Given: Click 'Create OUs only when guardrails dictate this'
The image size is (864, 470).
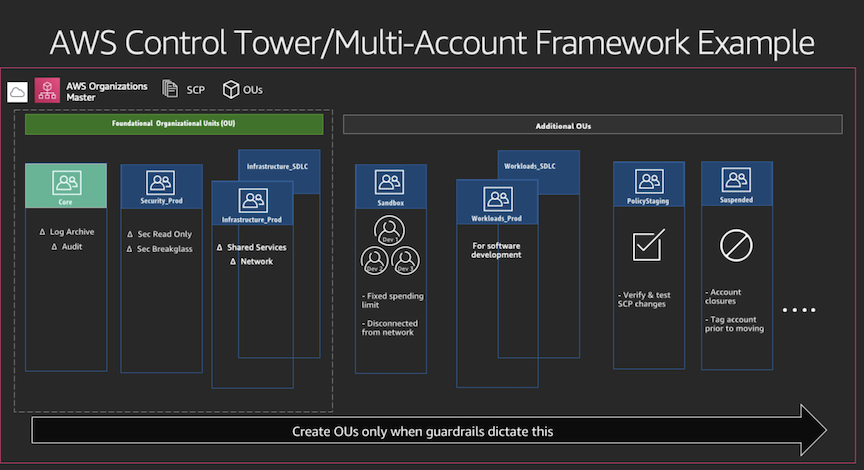Looking at the screenshot, I should (x=423, y=431).
